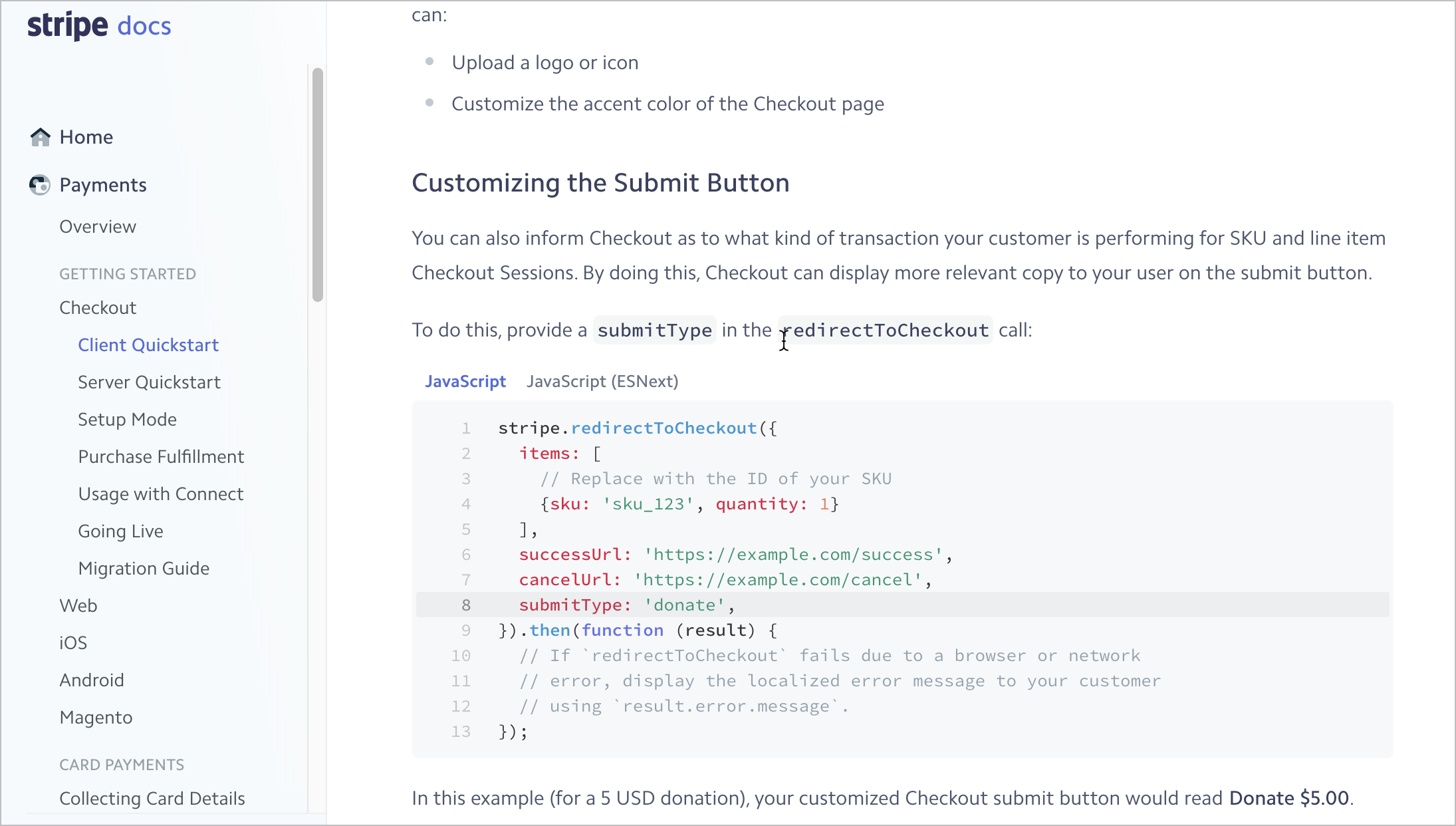
Task: Toggle the Setup Mode sidebar item
Action: tap(127, 419)
